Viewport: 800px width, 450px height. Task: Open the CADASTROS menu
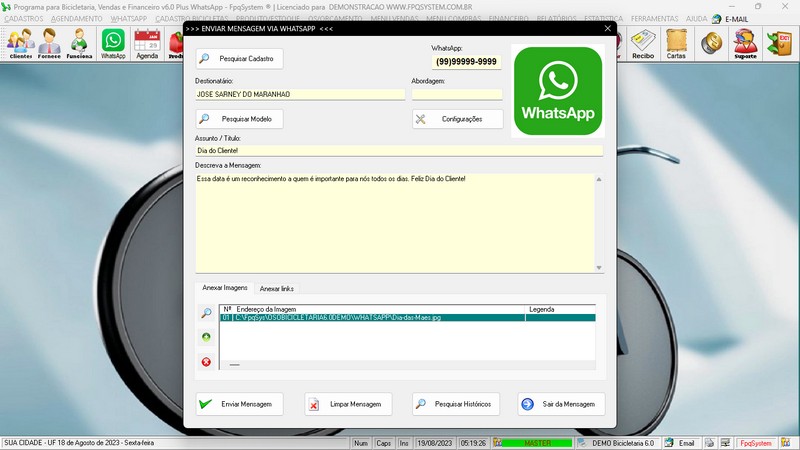pos(24,19)
